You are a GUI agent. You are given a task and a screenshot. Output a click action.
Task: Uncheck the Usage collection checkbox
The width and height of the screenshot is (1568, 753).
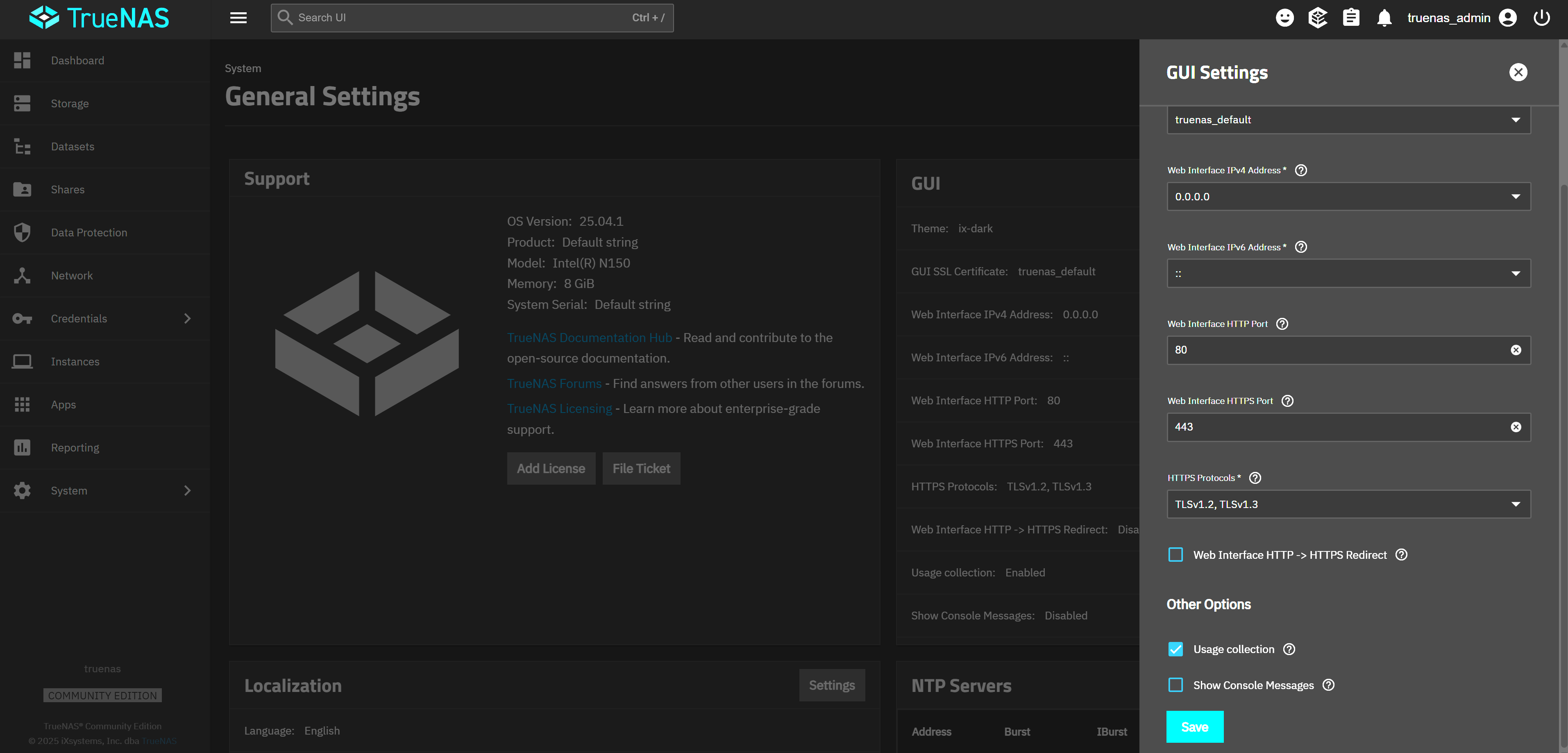(1175, 649)
